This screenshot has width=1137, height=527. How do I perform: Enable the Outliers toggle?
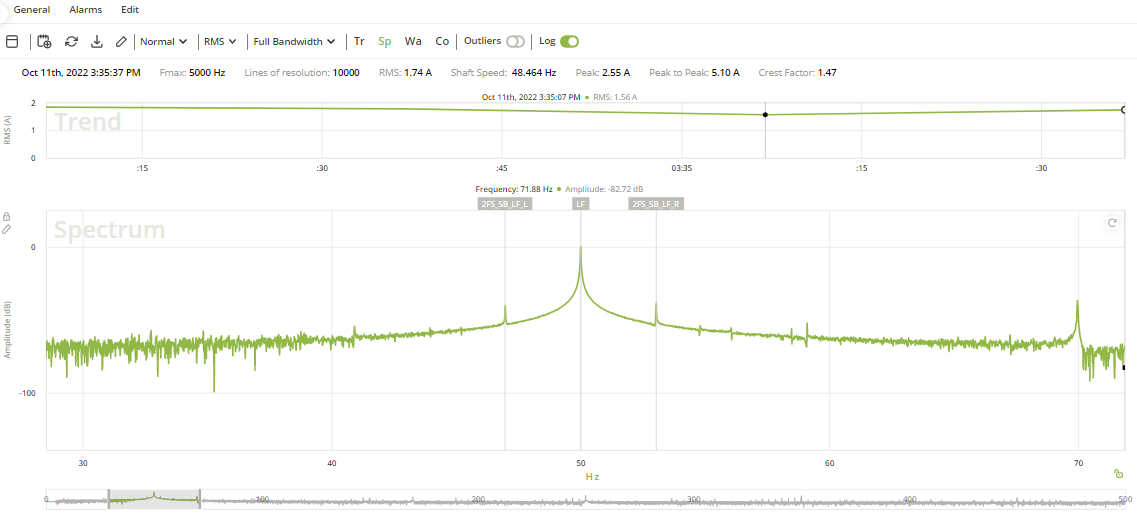point(515,42)
